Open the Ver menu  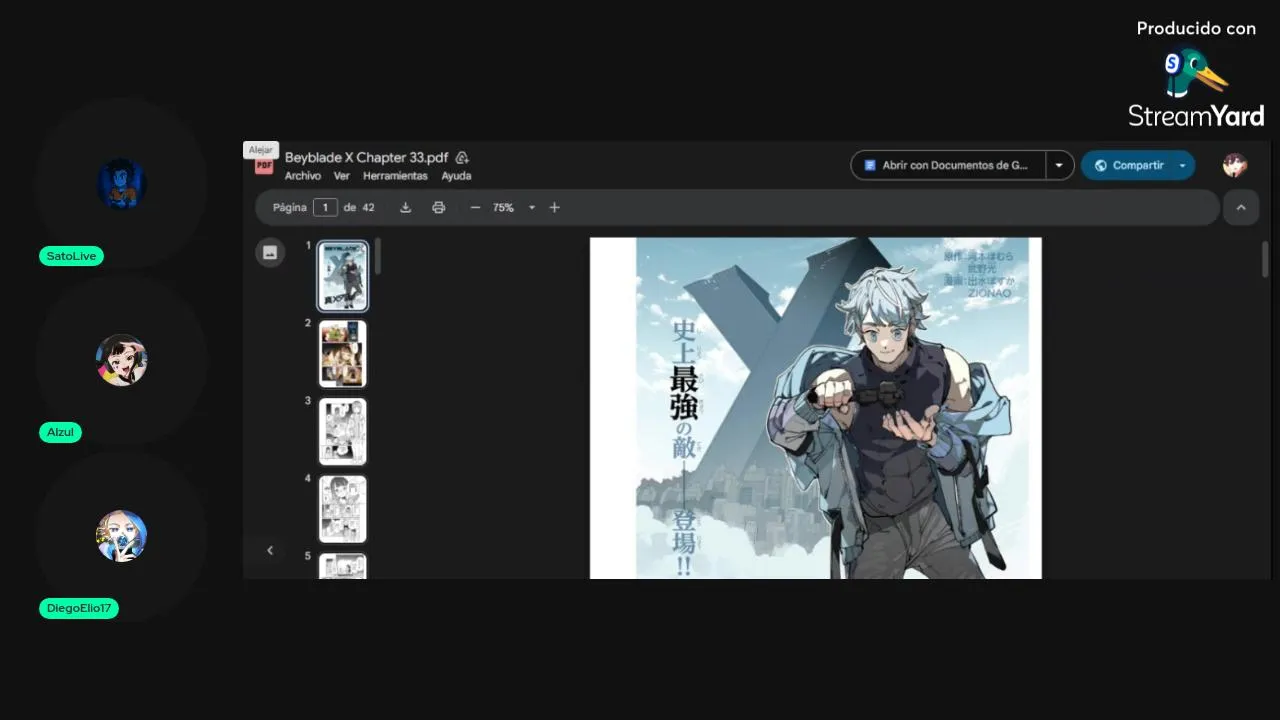tap(342, 176)
